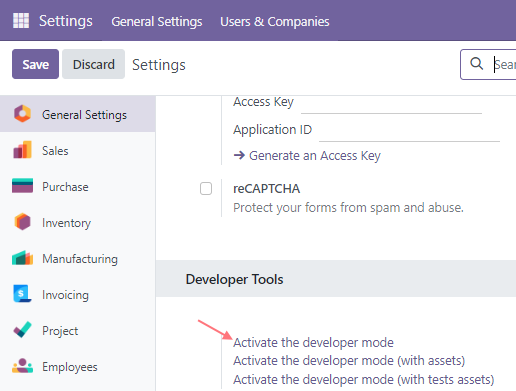Open the Users & Companies menu
This screenshot has height=391, width=516.
click(x=275, y=22)
